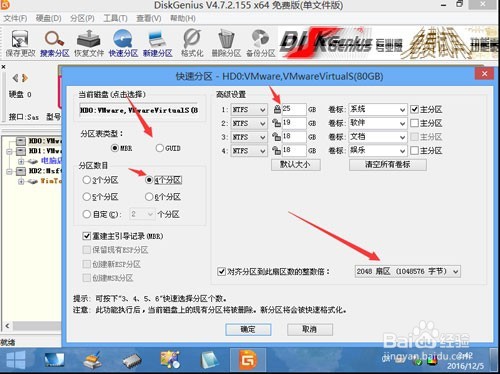The height and width of the screenshot is (374, 500).
Task: Select GUID partition table type
Action: tap(160, 148)
